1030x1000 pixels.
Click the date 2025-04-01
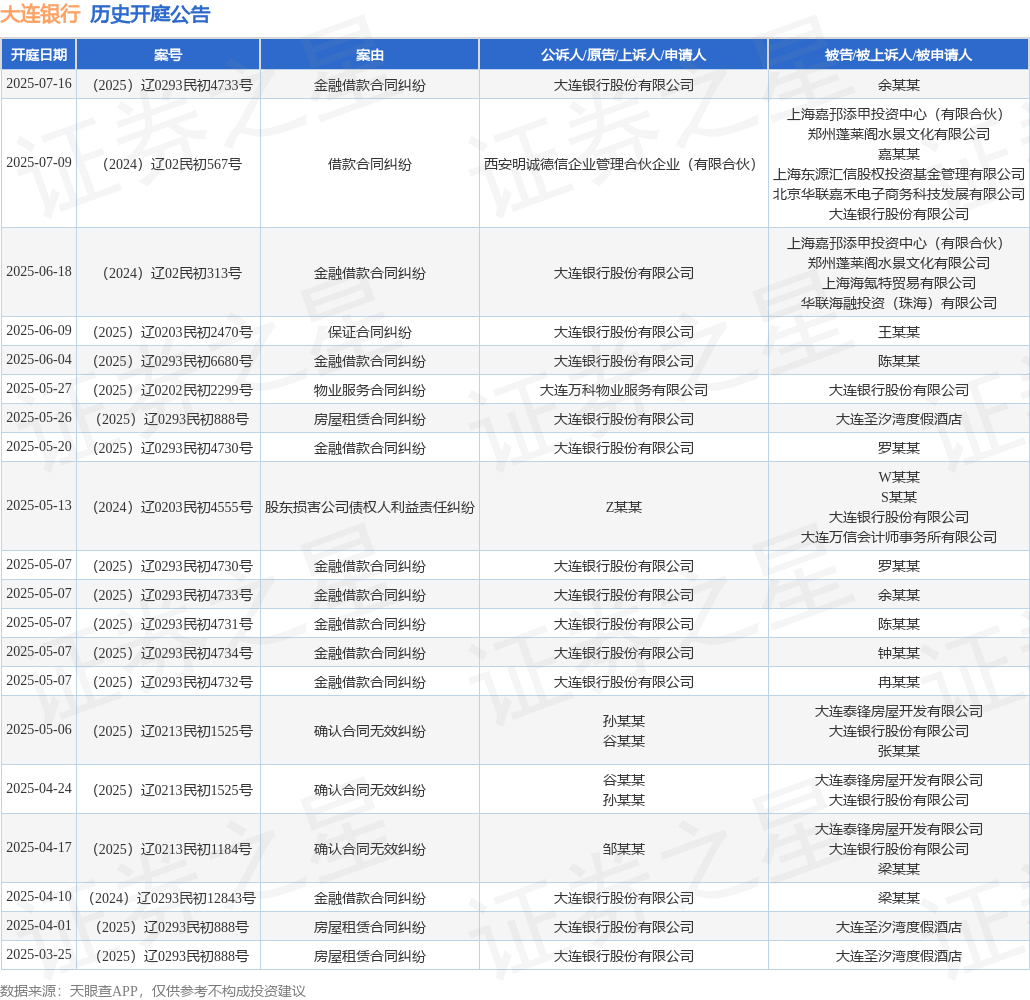click(x=39, y=926)
